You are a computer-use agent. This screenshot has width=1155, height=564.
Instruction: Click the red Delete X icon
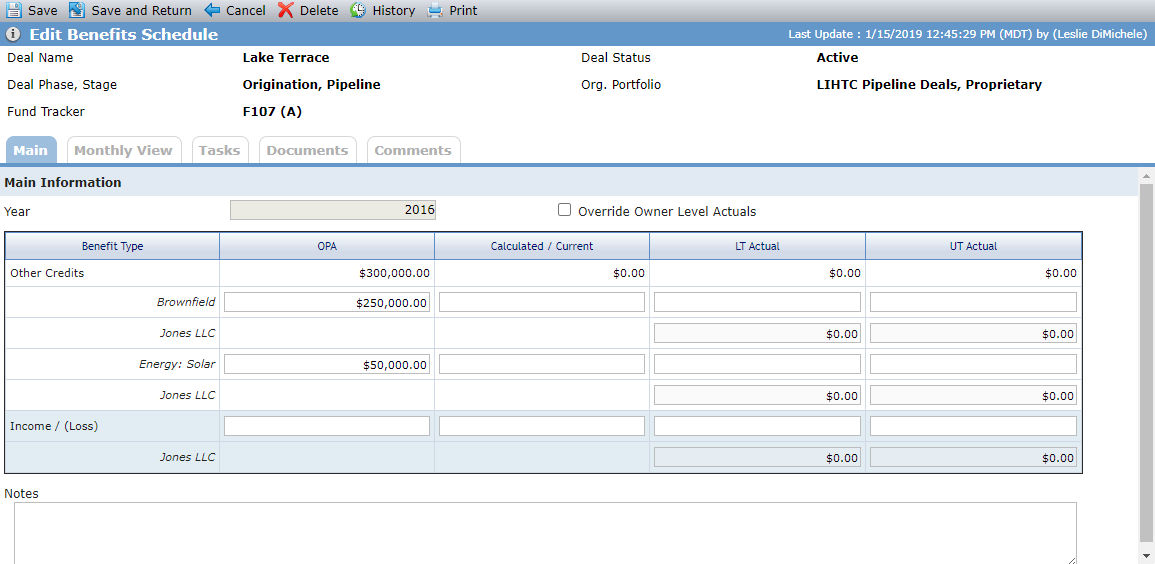click(286, 10)
